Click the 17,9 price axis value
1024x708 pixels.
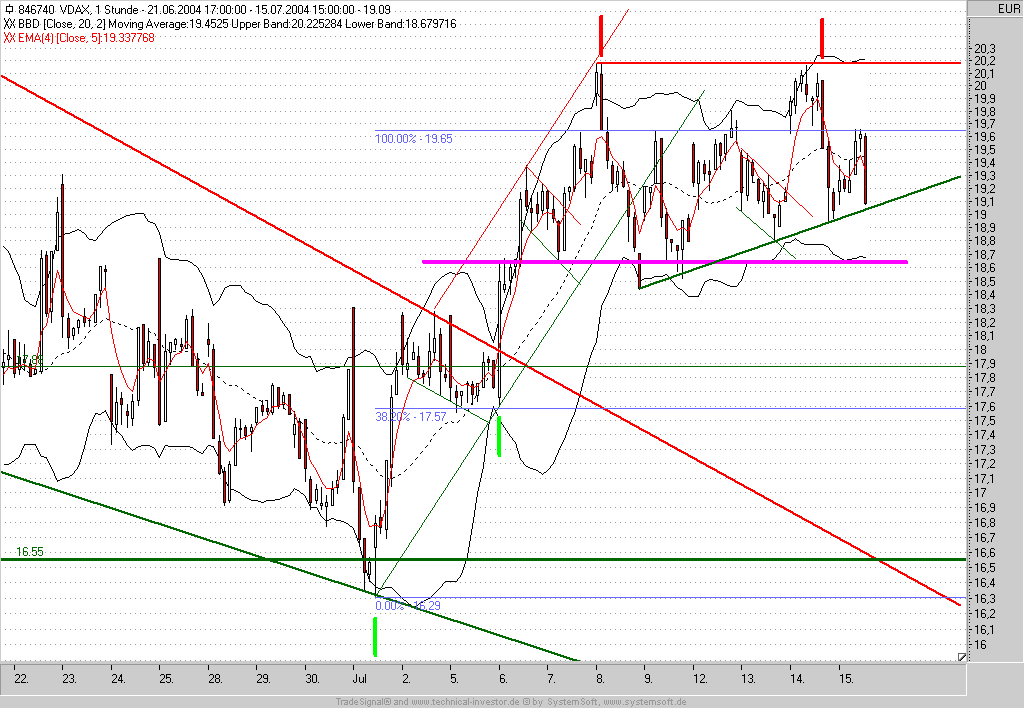click(985, 364)
